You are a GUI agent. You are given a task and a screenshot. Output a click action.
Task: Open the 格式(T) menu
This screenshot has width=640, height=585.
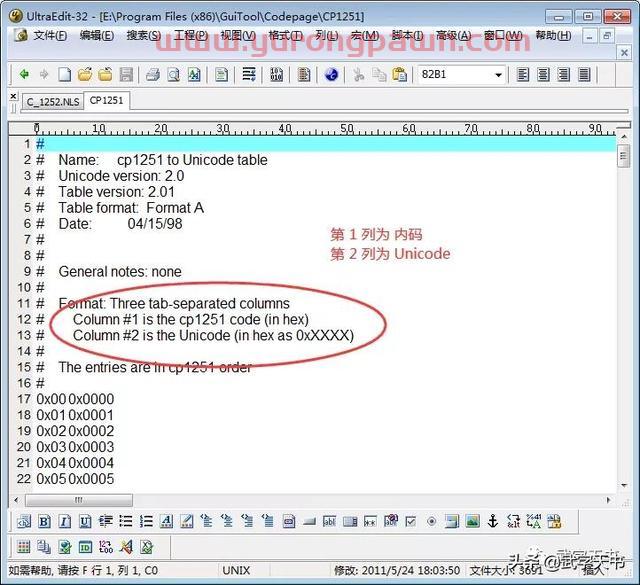coord(286,36)
